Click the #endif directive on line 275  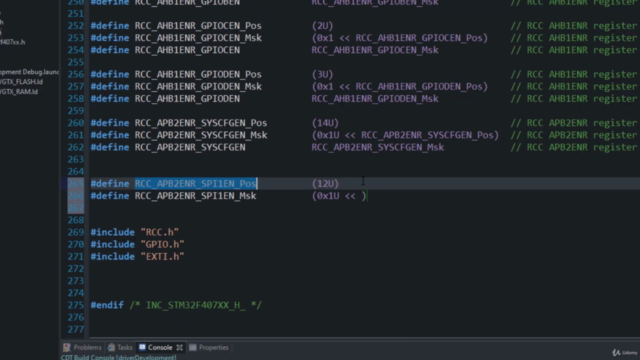107,305
